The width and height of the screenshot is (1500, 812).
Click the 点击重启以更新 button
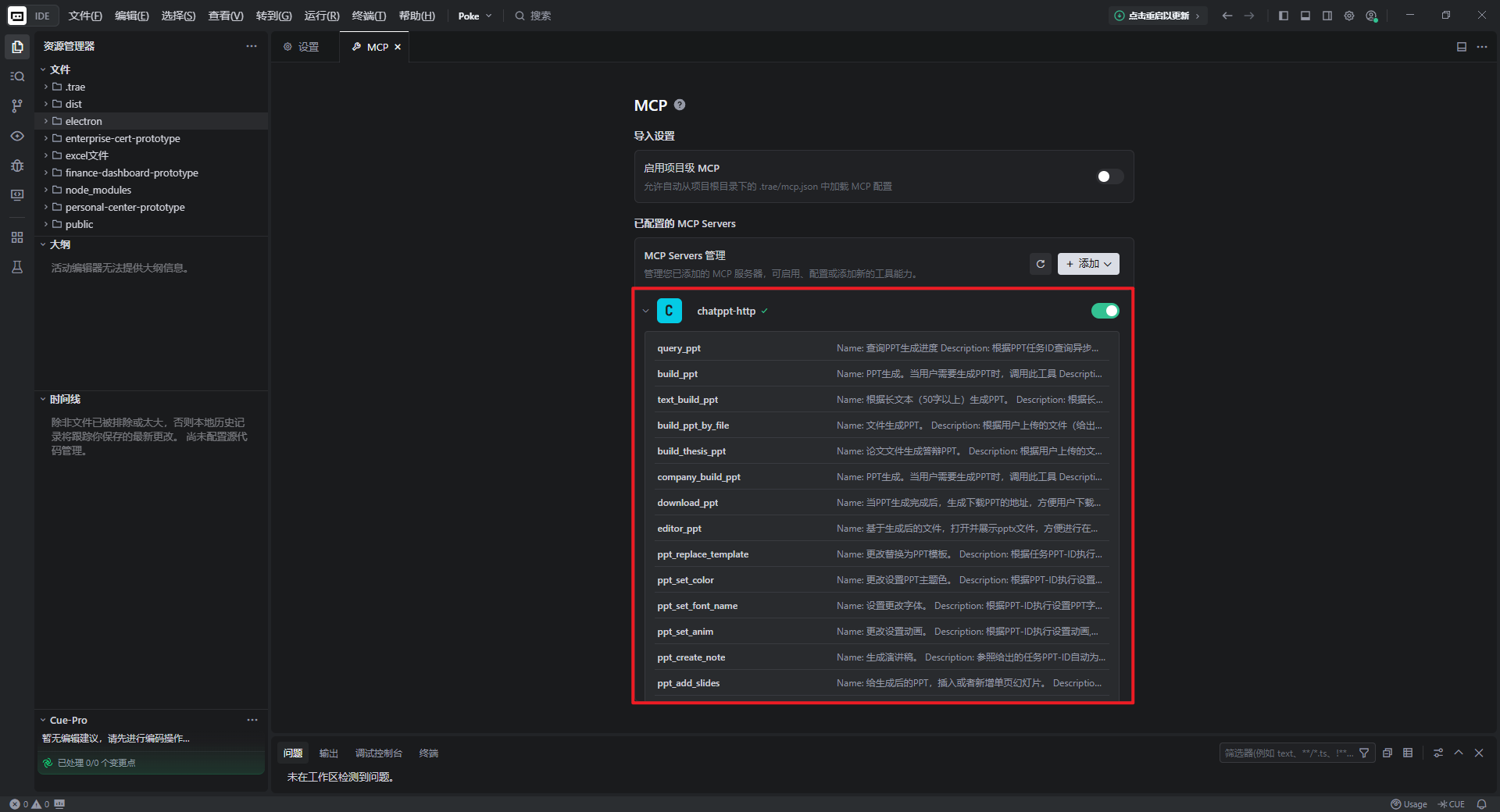pos(1158,16)
